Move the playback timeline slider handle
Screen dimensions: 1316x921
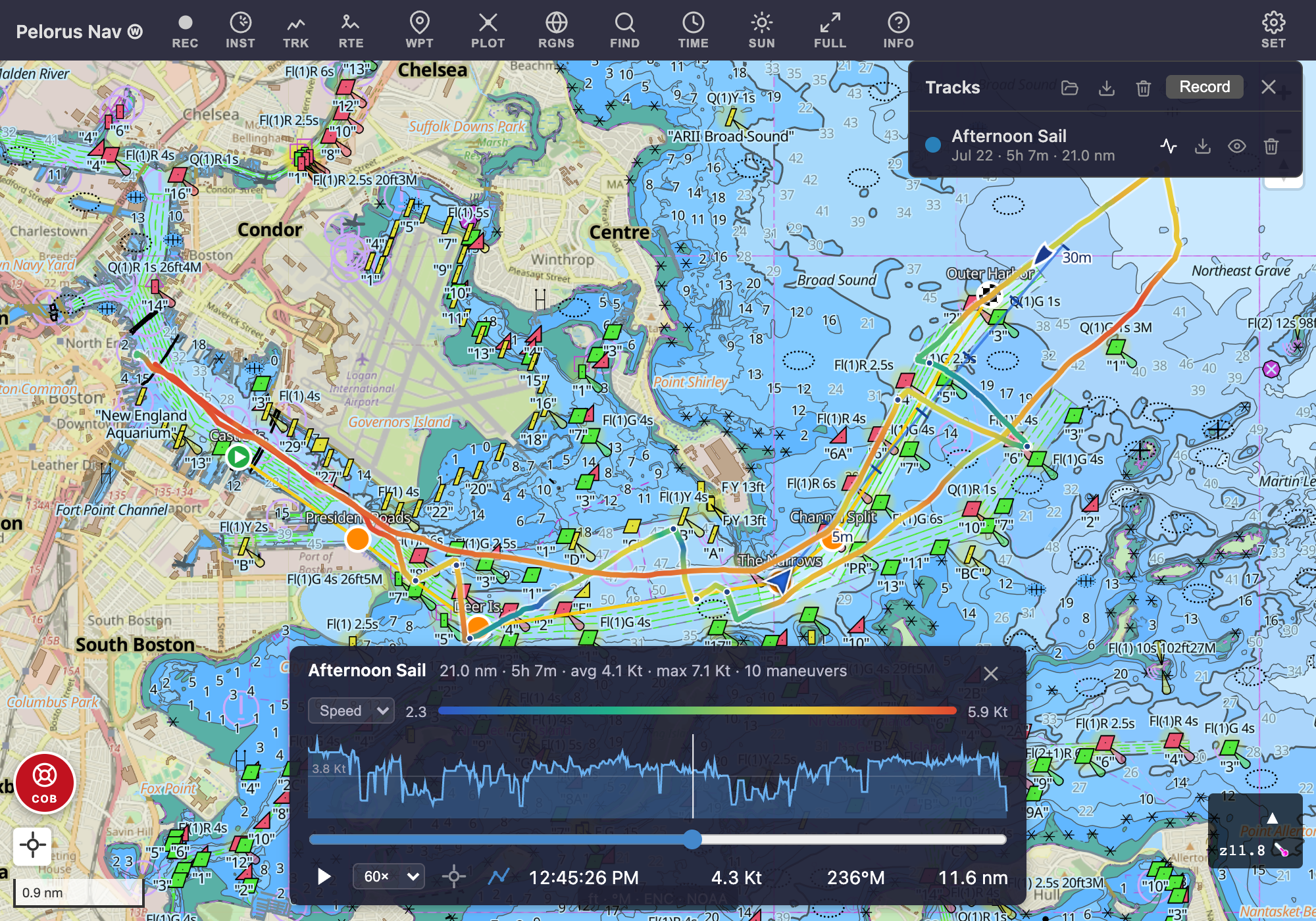(692, 839)
